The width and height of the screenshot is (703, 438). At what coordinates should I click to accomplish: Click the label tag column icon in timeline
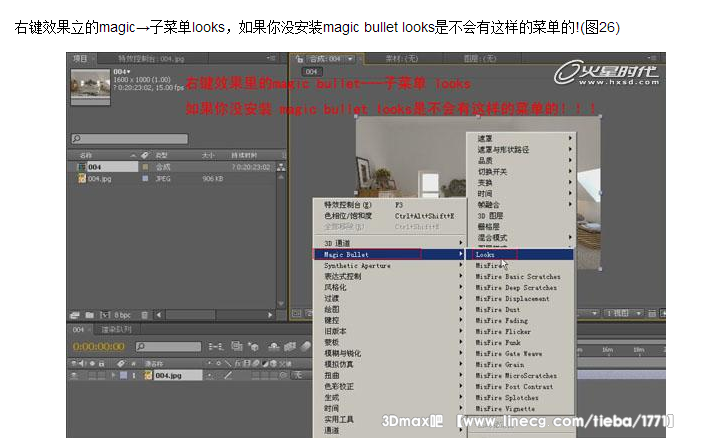(121, 364)
